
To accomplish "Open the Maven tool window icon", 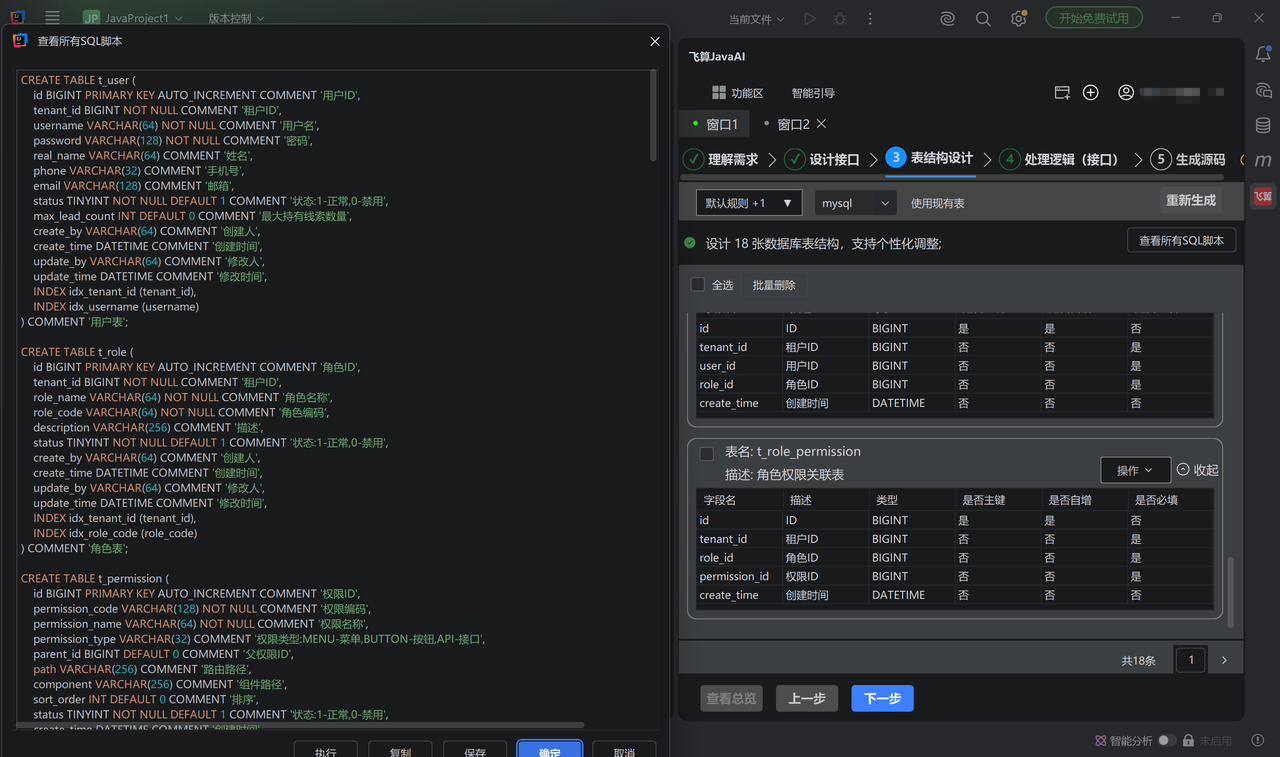I will pyautogui.click(x=1263, y=161).
